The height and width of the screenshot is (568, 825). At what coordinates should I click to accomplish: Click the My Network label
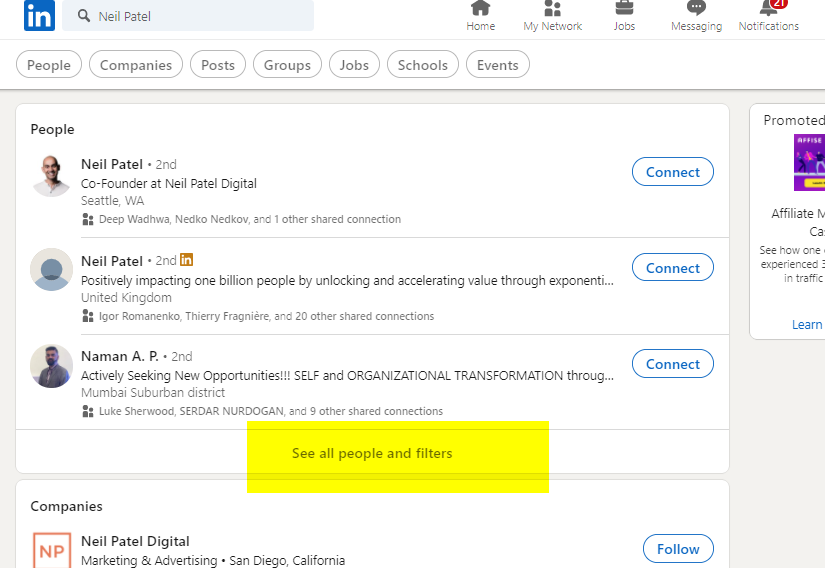point(552,26)
